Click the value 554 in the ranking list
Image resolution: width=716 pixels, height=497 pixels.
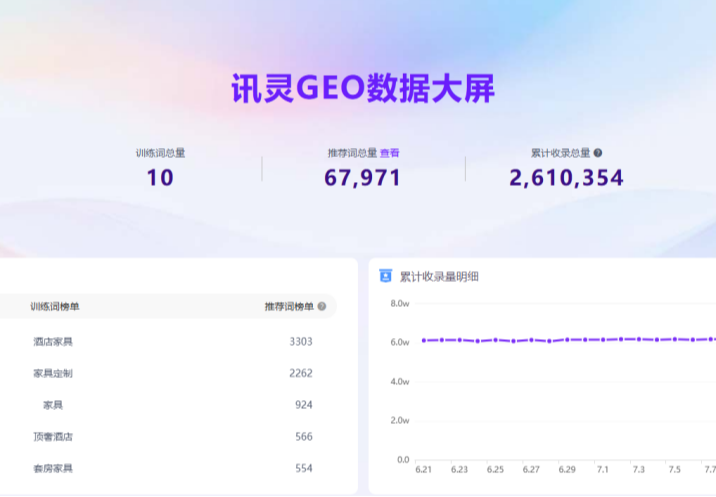(304, 468)
